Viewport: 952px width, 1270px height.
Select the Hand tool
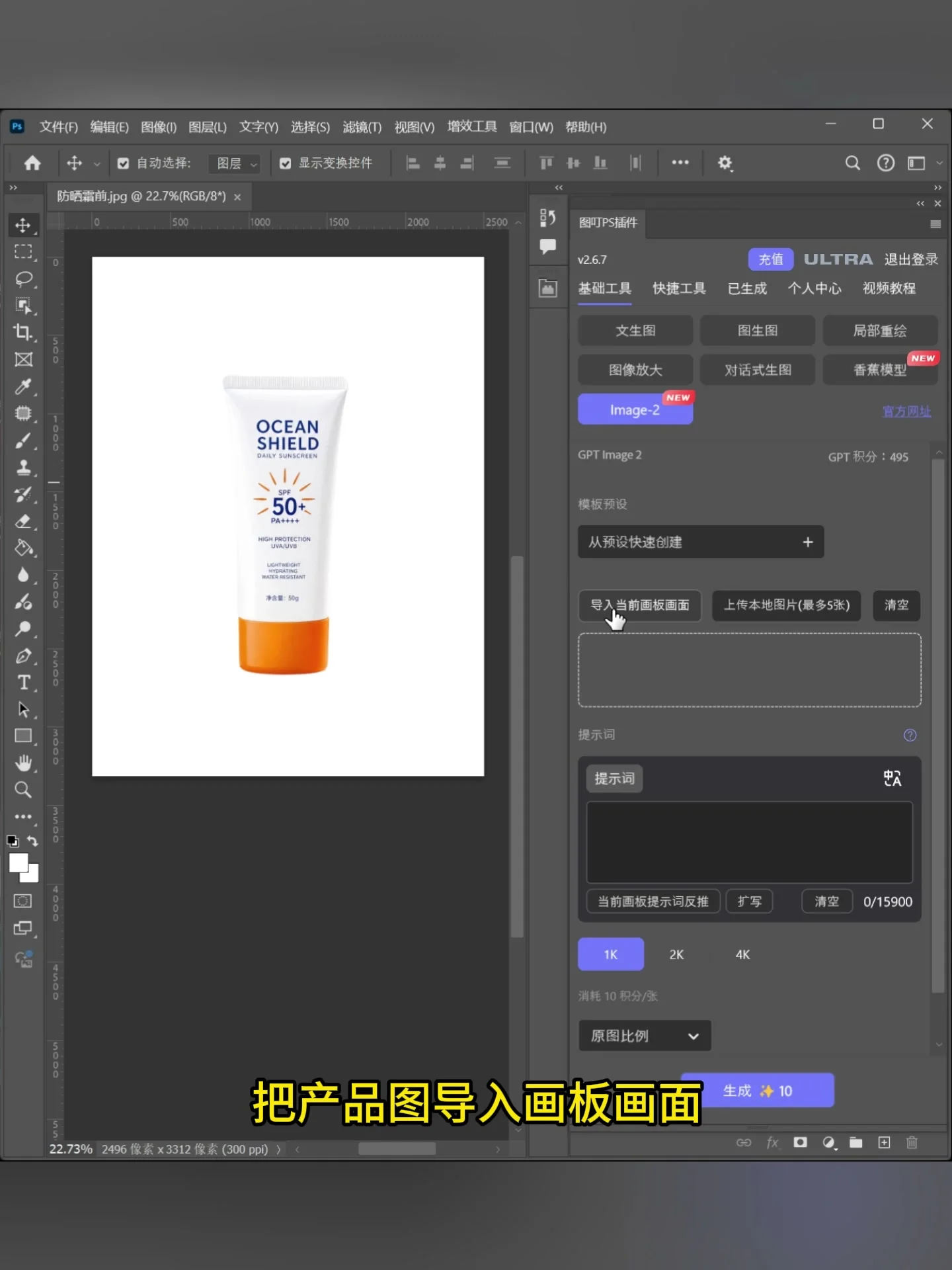point(23,763)
